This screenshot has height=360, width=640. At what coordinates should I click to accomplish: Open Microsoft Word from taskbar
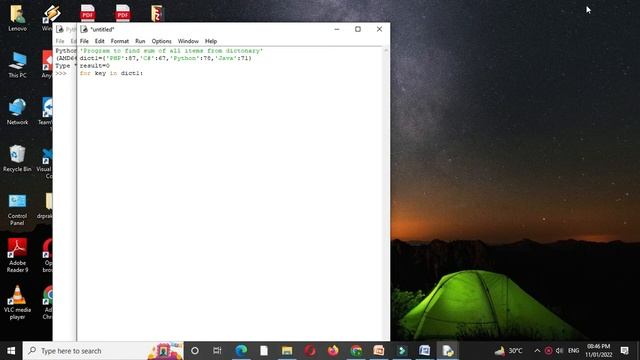(x=424, y=351)
